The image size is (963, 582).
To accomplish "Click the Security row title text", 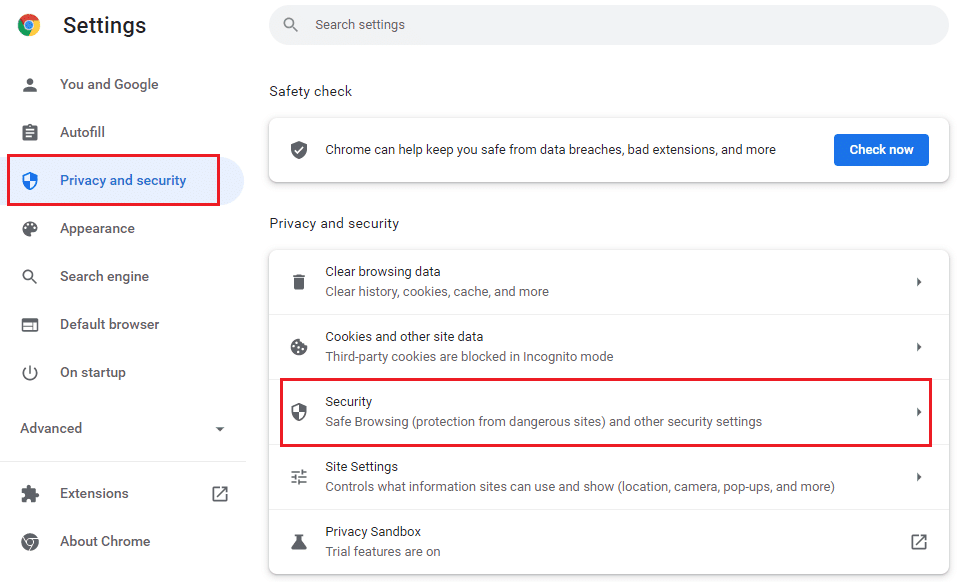I will pyautogui.click(x=349, y=402).
